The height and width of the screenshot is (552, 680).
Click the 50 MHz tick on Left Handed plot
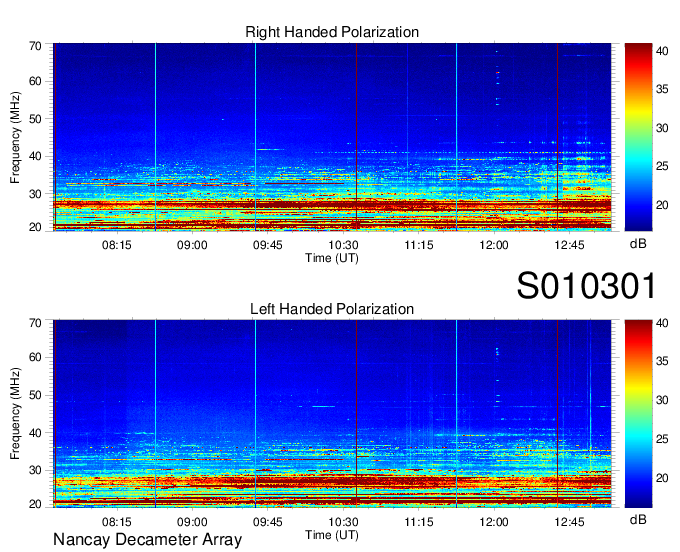coord(35,395)
